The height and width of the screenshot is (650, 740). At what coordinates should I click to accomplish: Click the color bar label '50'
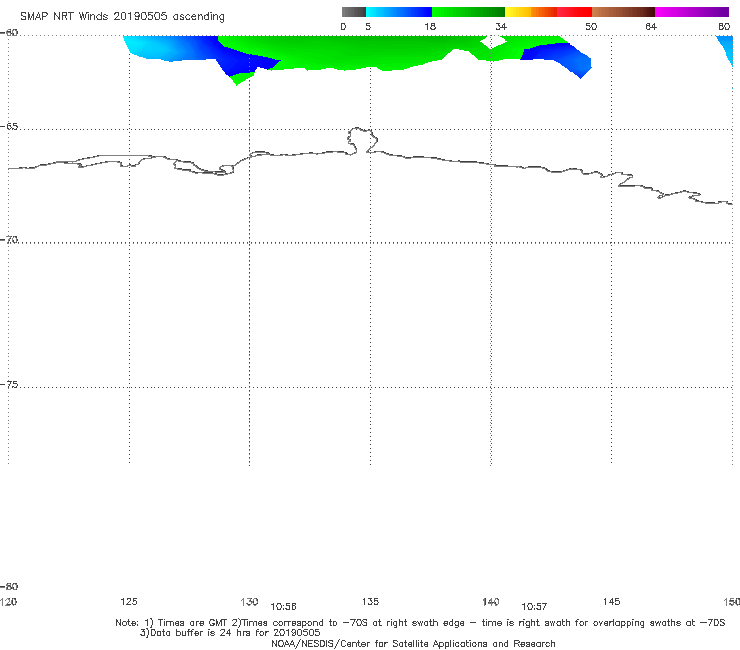(x=591, y=26)
